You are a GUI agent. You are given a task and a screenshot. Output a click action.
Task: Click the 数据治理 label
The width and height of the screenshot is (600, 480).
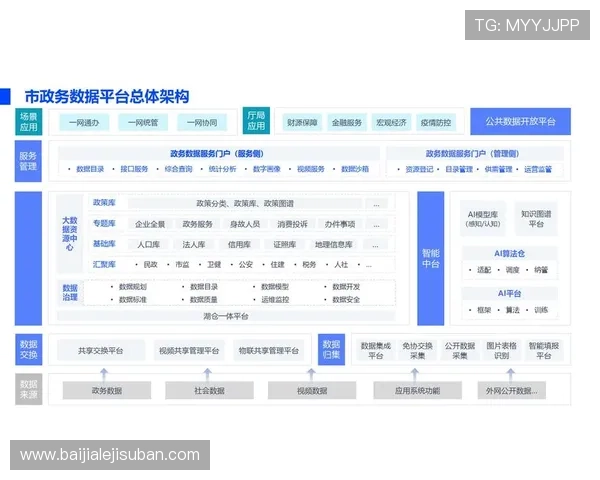(70, 292)
